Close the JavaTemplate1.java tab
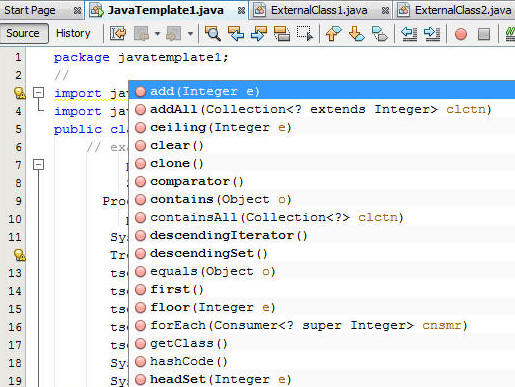This screenshot has width=515, height=387. (x=241, y=11)
